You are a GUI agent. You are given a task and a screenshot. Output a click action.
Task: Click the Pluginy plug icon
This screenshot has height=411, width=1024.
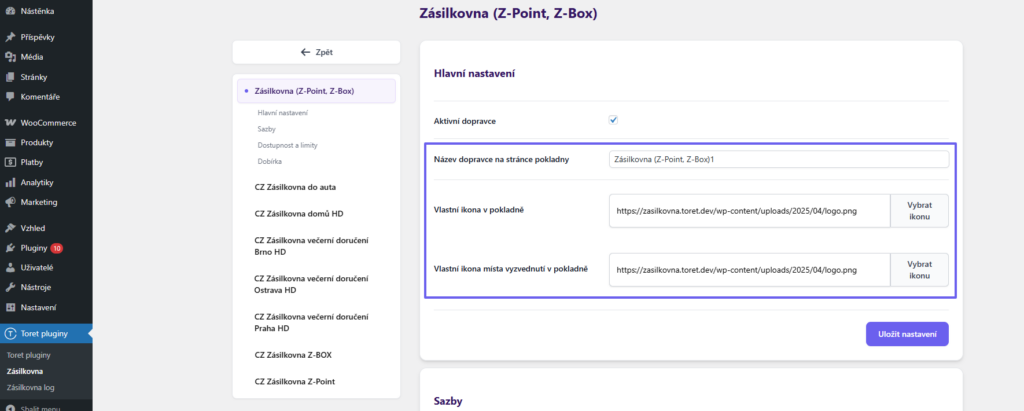pos(10,248)
